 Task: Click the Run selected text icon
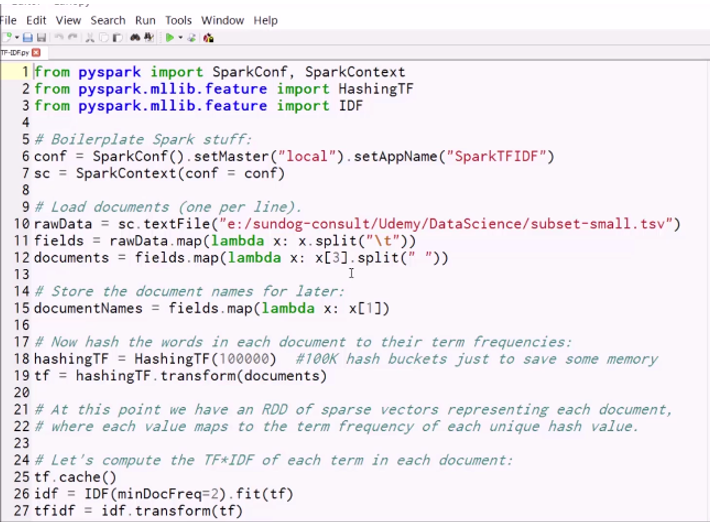(x=192, y=38)
